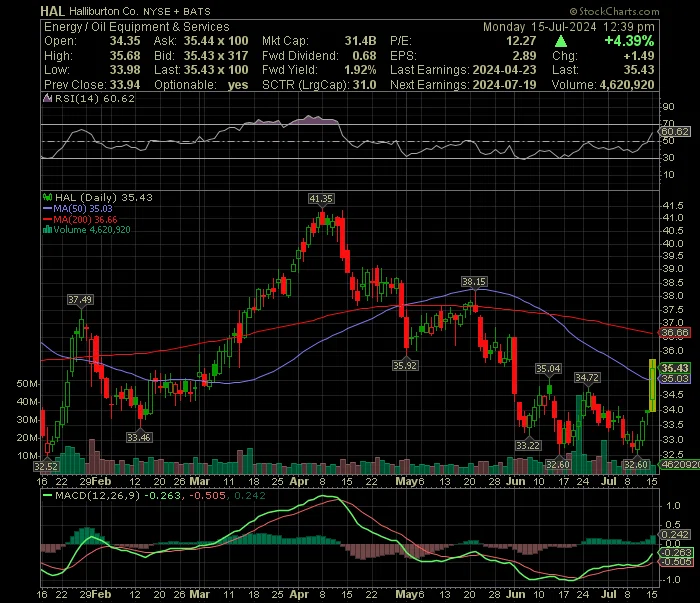This screenshot has height=603, width=700.
Task: Click the 4620920 volume axis tag
Action: tap(679, 464)
